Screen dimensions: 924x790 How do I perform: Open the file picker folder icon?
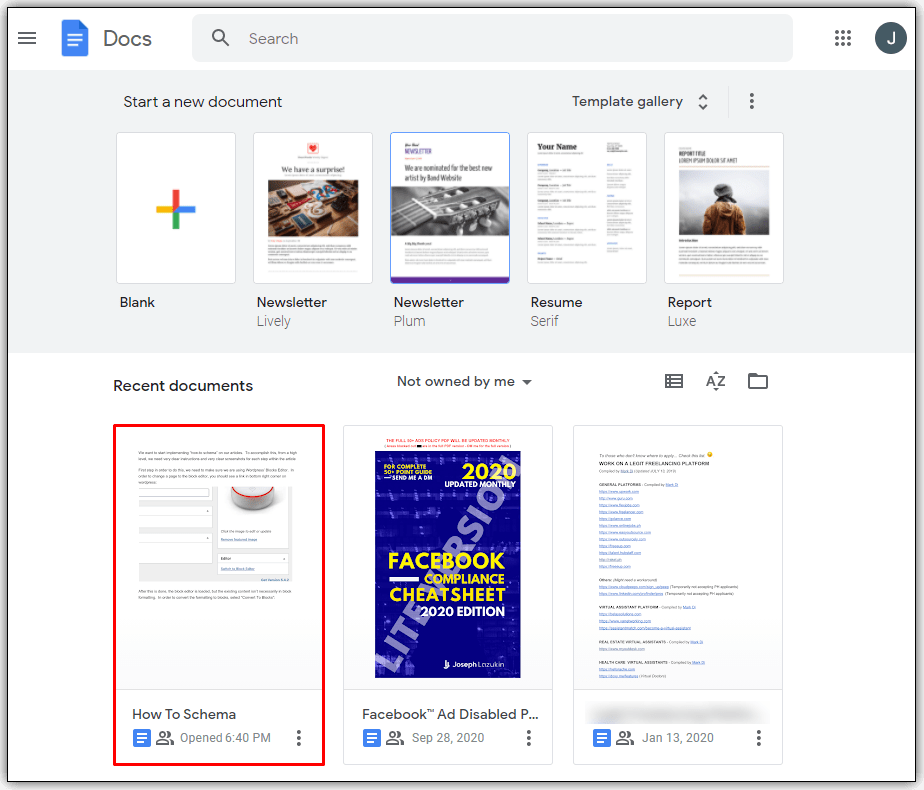tap(758, 381)
